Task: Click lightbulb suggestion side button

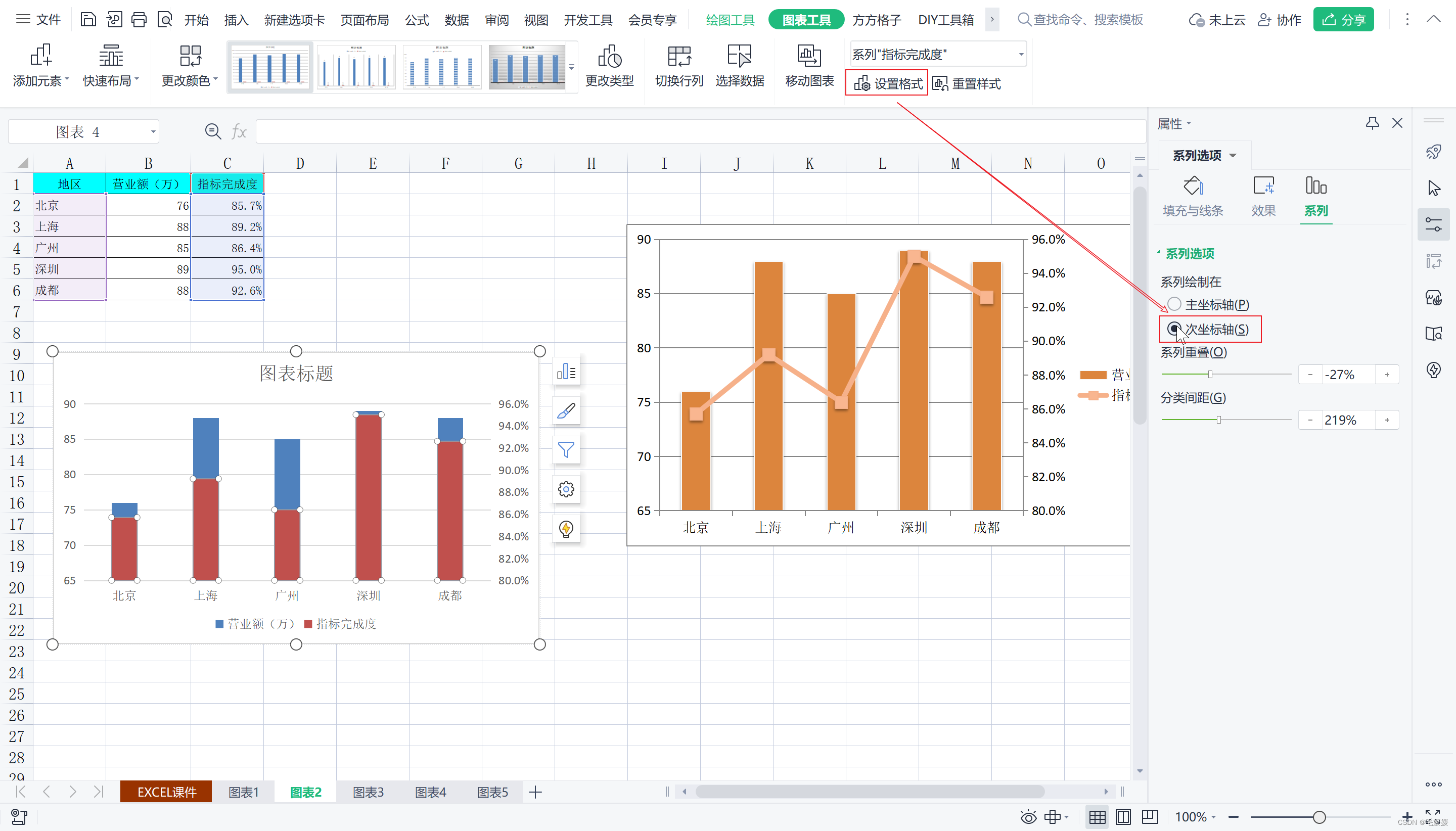Action: pyautogui.click(x=566, y=529)
